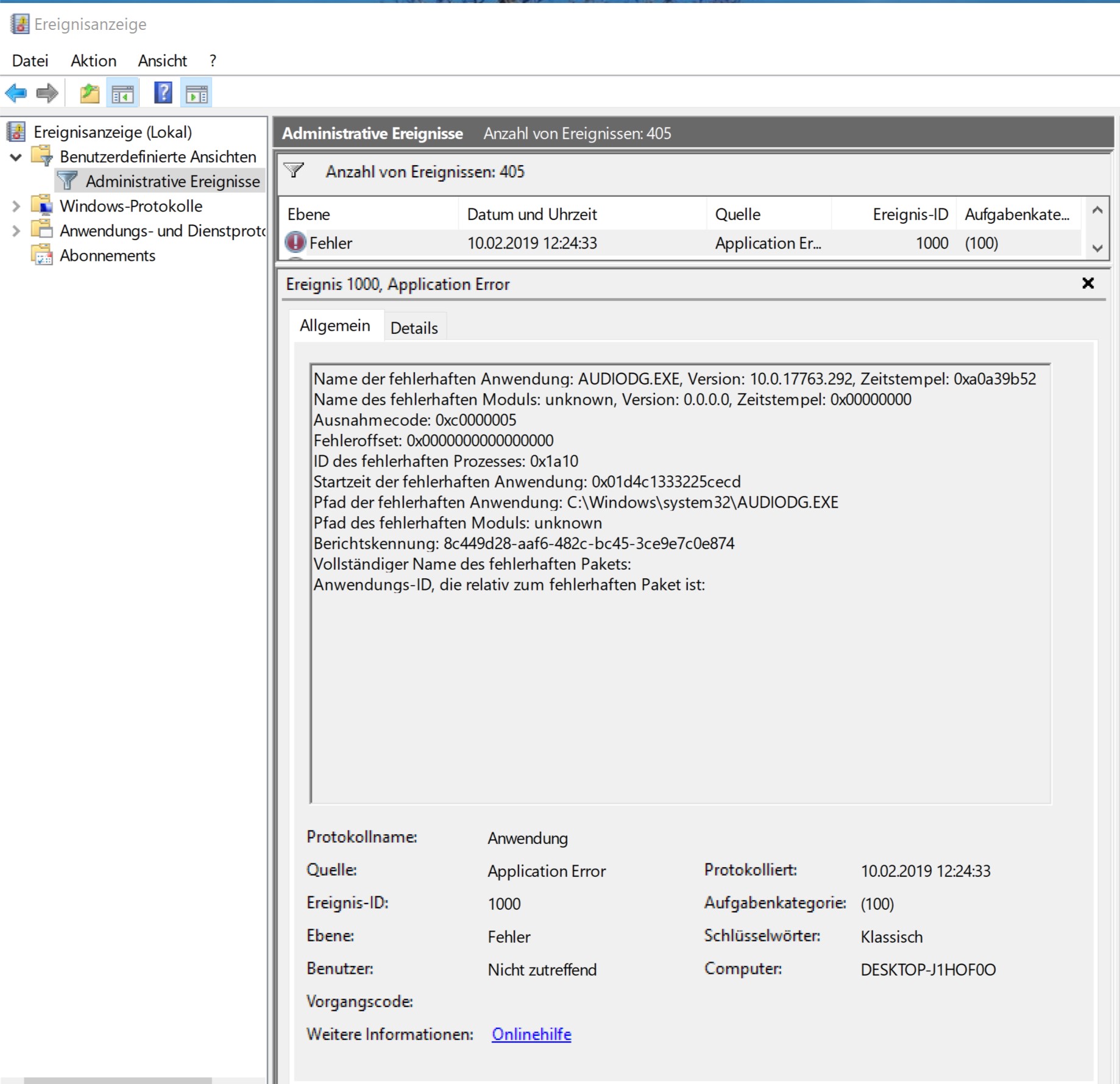This screenshot has width=1120, height=1084.
Task: Click the Pfad der fehlerhaften Anwendung line
Action: tap(576, 502)
